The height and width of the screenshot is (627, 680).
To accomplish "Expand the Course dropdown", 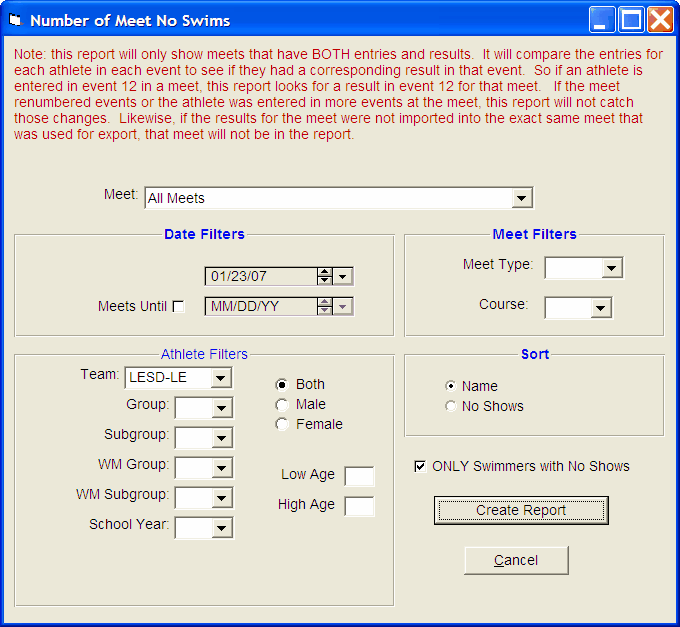I will click(600, 308).
